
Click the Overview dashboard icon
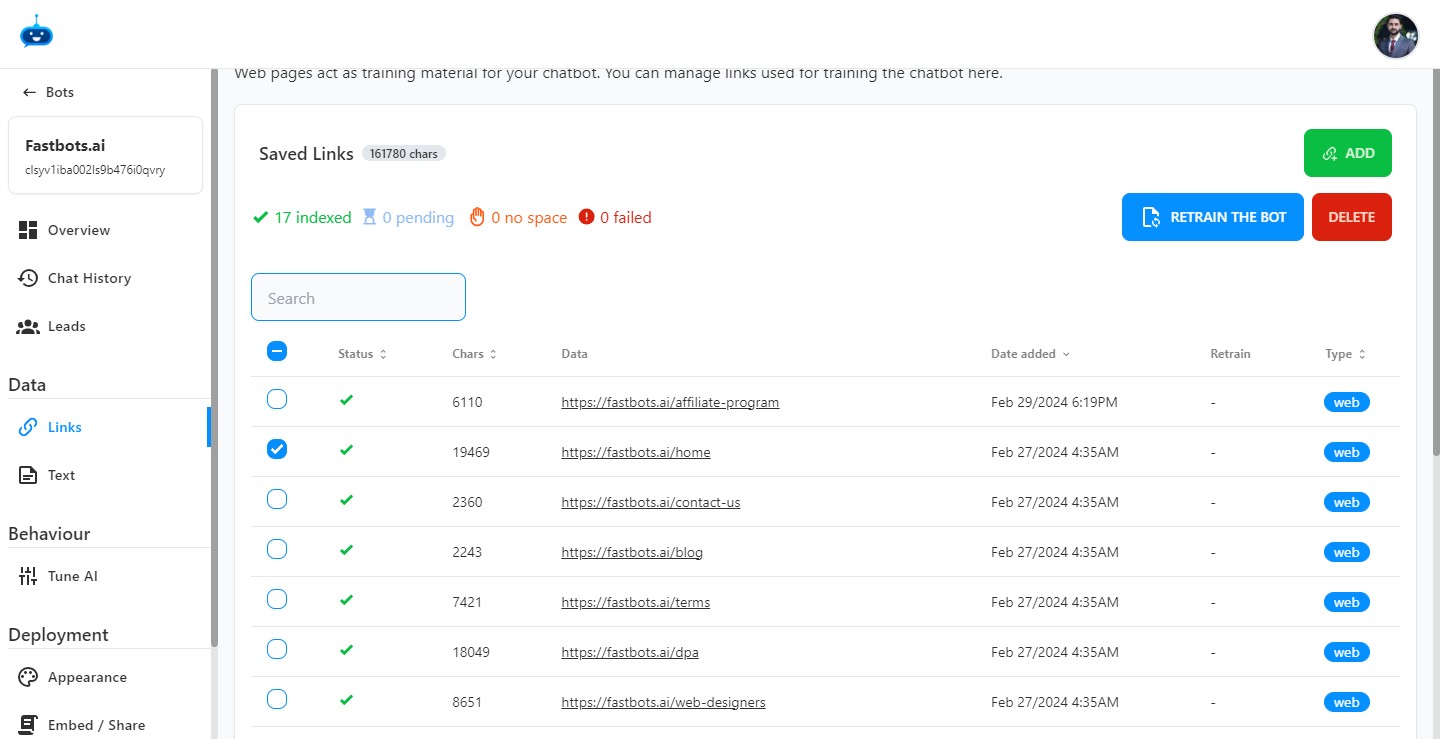click(28, 230)
